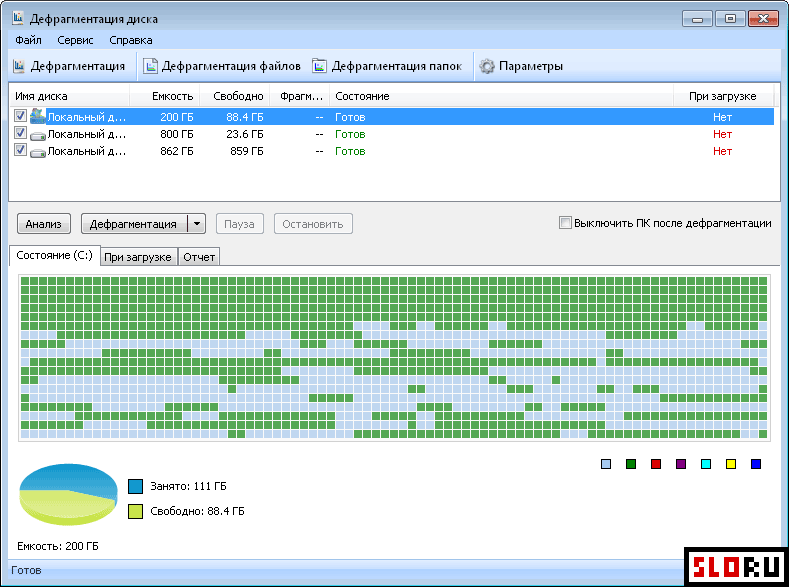The height and width of the screenshot is (587, 789).
Task: Expand the Дефрагментация button dropdown arrow
Action: click(197, 223)
